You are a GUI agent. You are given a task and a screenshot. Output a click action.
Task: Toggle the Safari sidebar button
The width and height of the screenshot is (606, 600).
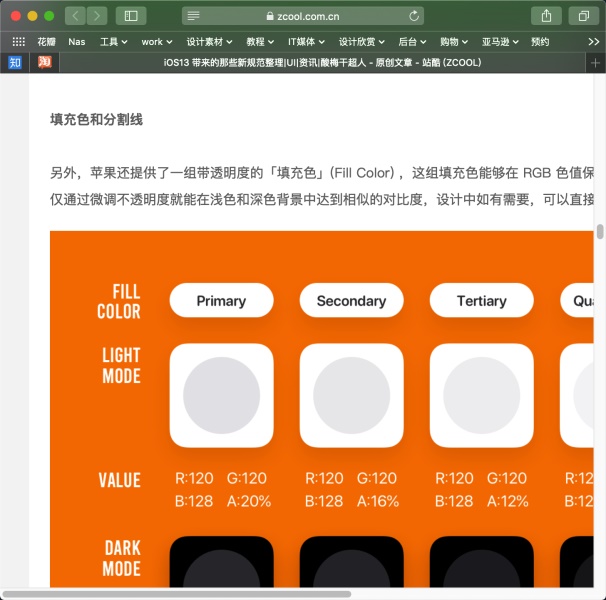pyautogui.click(x=131, y=16)
